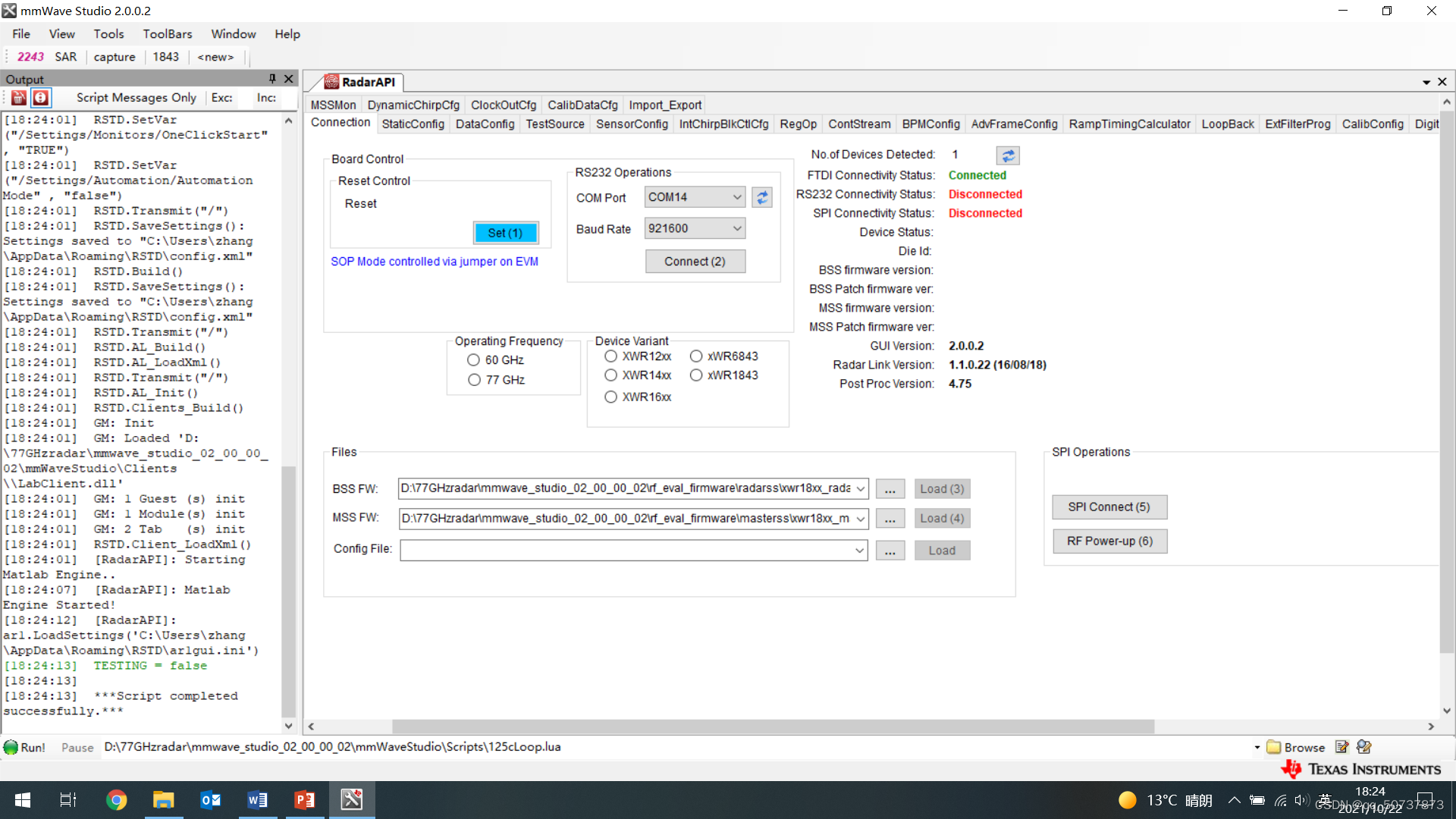Viewport: 1456px width, 819px height.
Task: Close the Output panel
Action: 289,79
